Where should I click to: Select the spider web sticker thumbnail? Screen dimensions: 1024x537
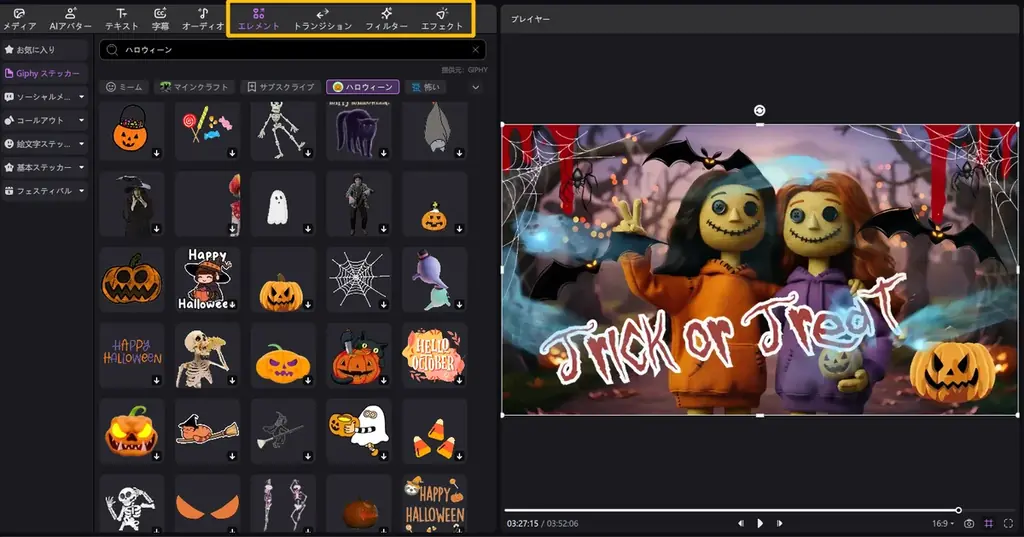click(358, 278)
